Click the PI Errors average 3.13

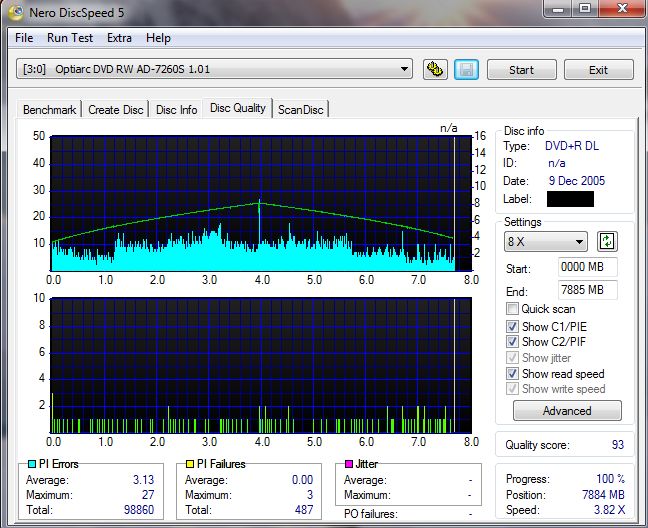143,480
